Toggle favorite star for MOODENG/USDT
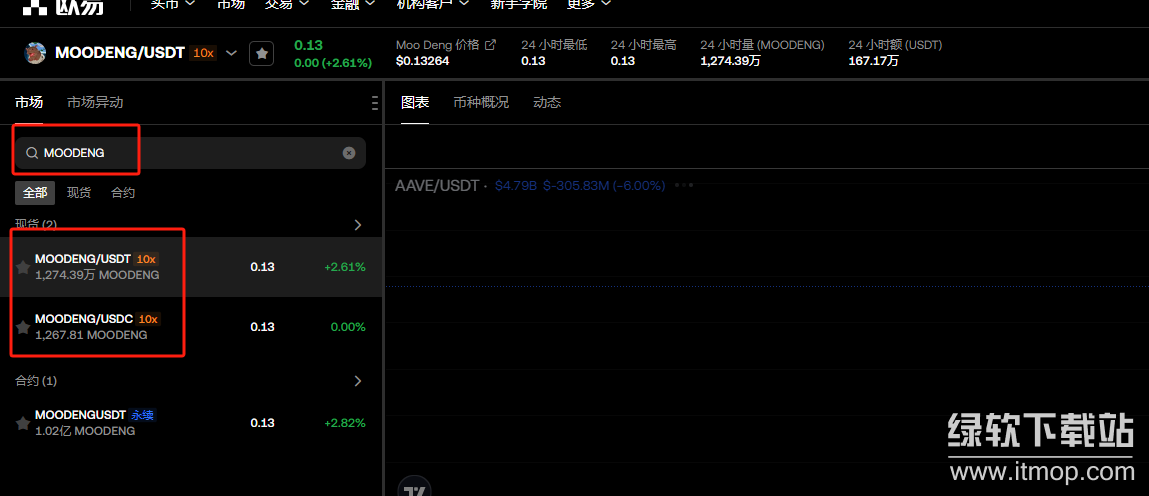The height and width of the screenshot is (496, 1149). (23, 267)
